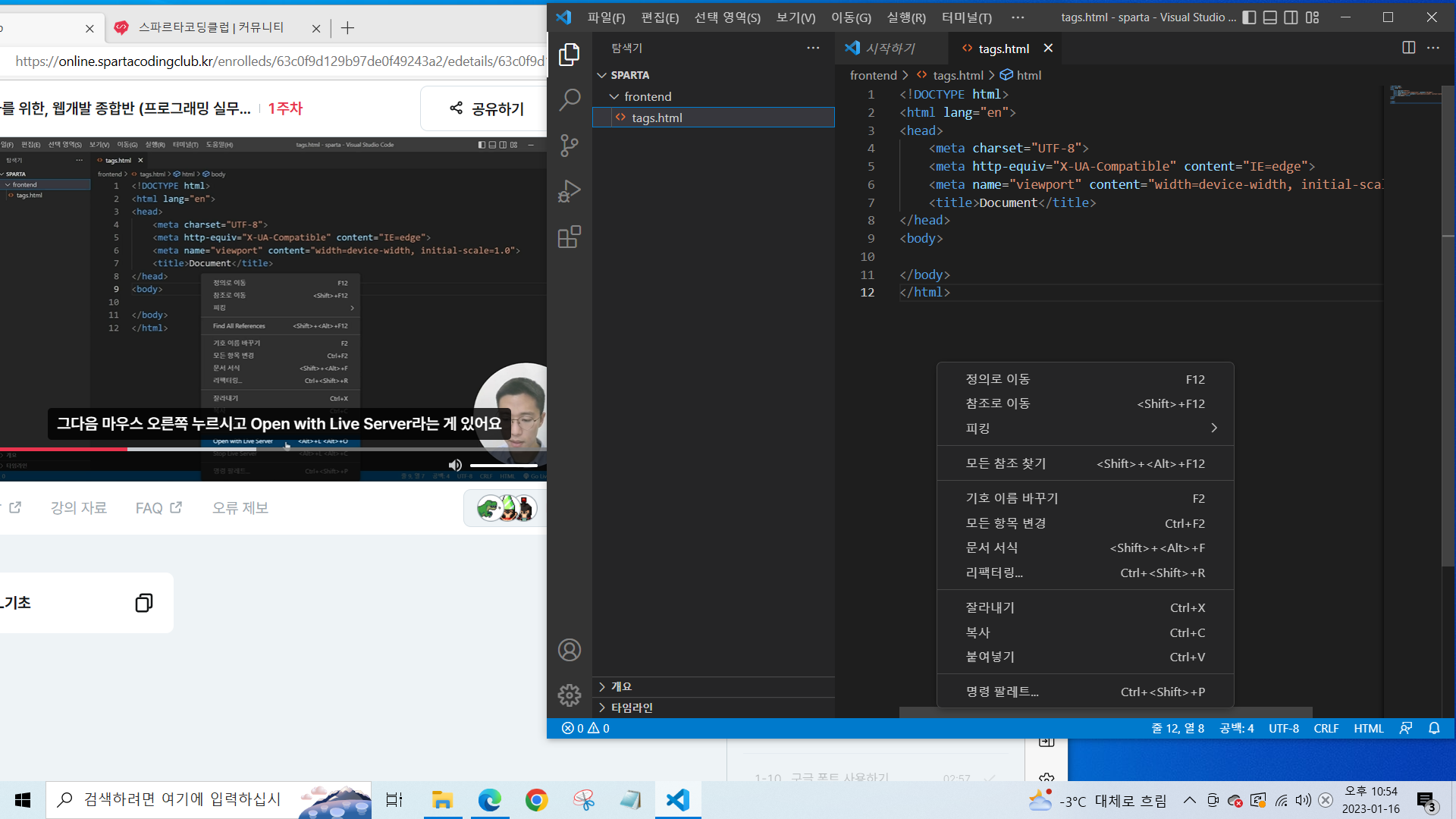Click the html breadcrumb symbol

coord(1021,75)
